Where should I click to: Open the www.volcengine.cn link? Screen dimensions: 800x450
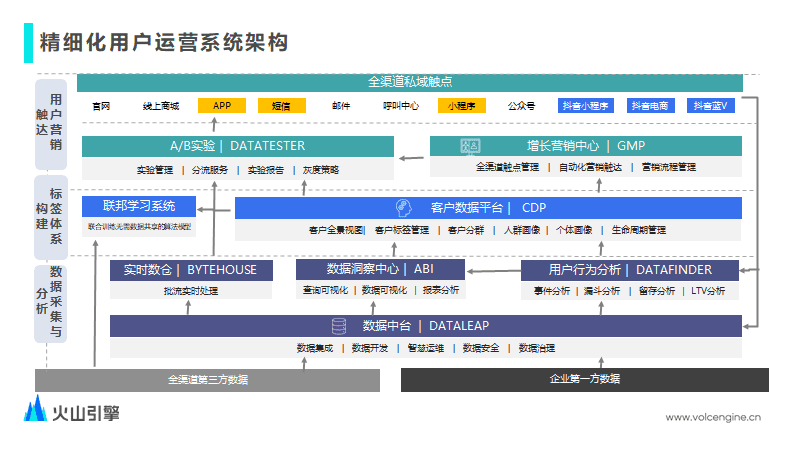coord(714,417)
